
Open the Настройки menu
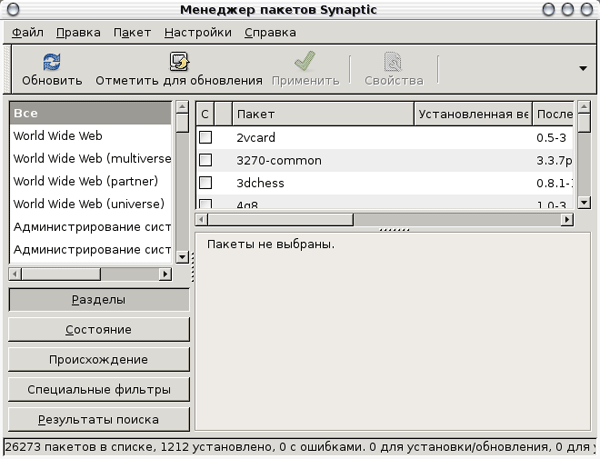195,32
